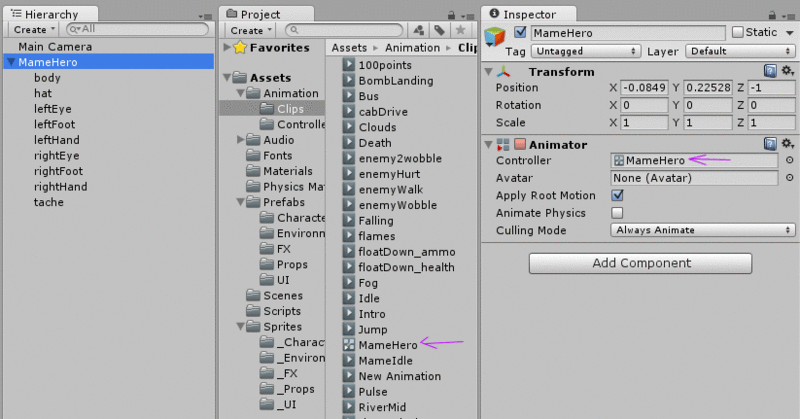Open Transform component help icon
800x419 pixels.
(770, 71)
